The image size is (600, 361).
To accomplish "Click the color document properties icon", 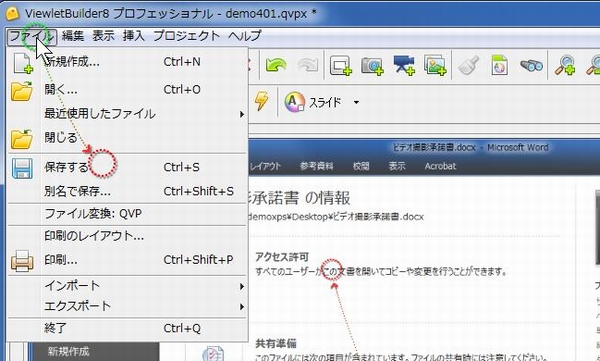I will point(499,65).
